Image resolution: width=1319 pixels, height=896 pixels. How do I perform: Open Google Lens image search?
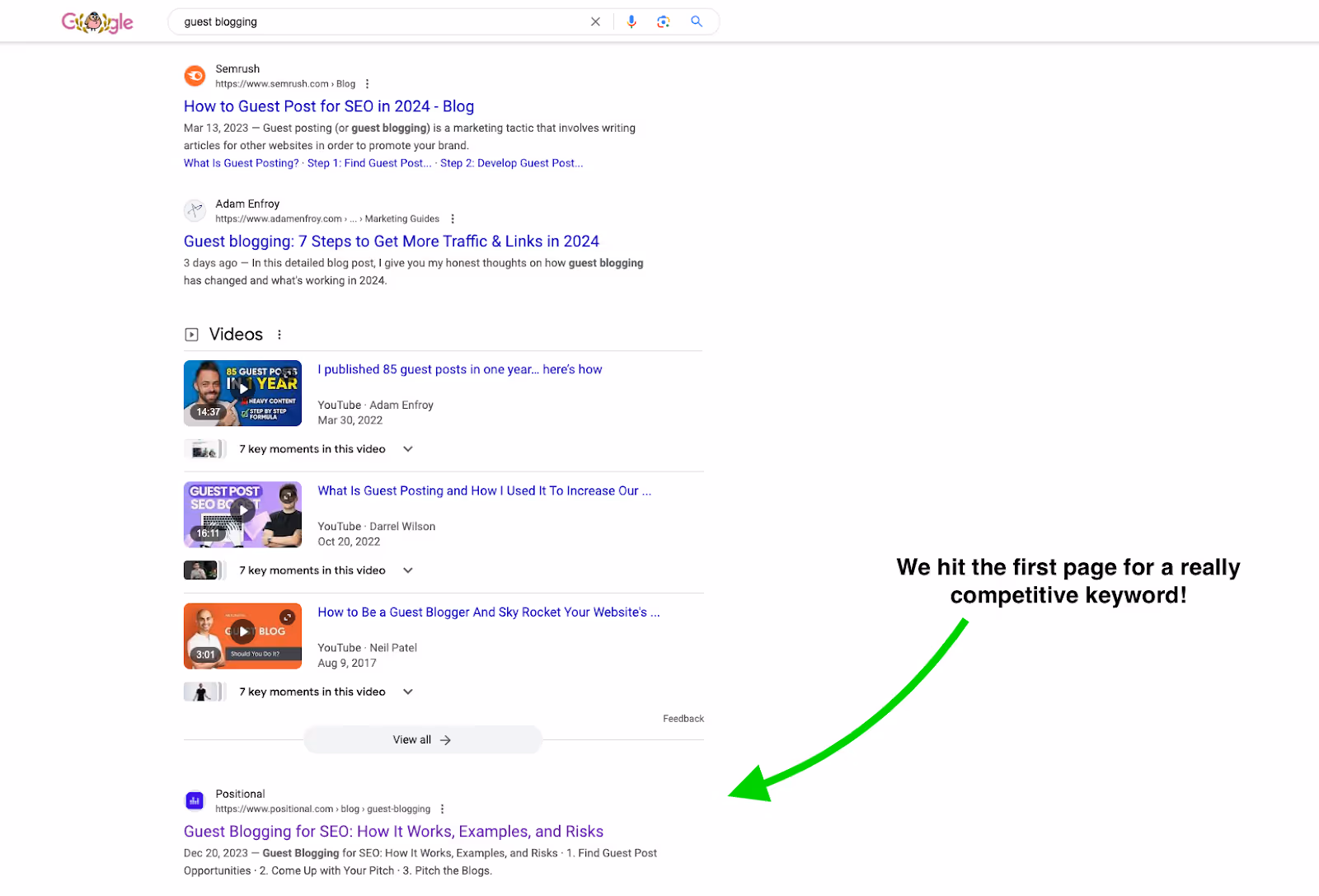(664, 21)
